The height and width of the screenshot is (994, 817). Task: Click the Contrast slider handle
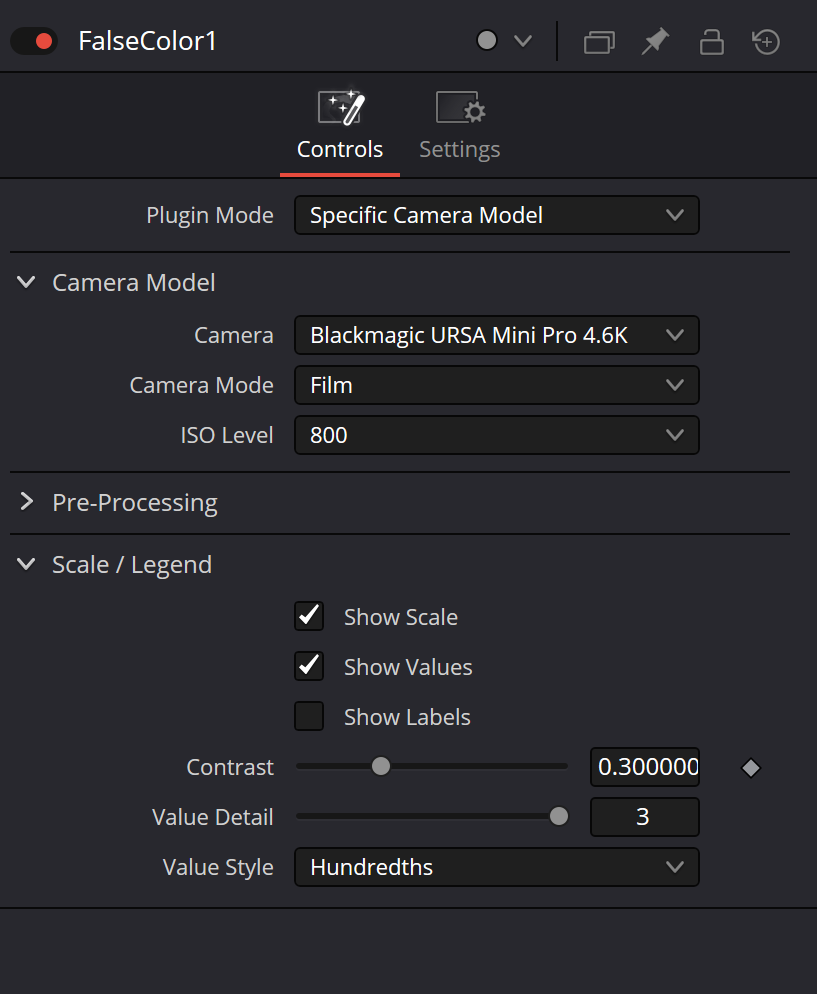tap(381, 766)
